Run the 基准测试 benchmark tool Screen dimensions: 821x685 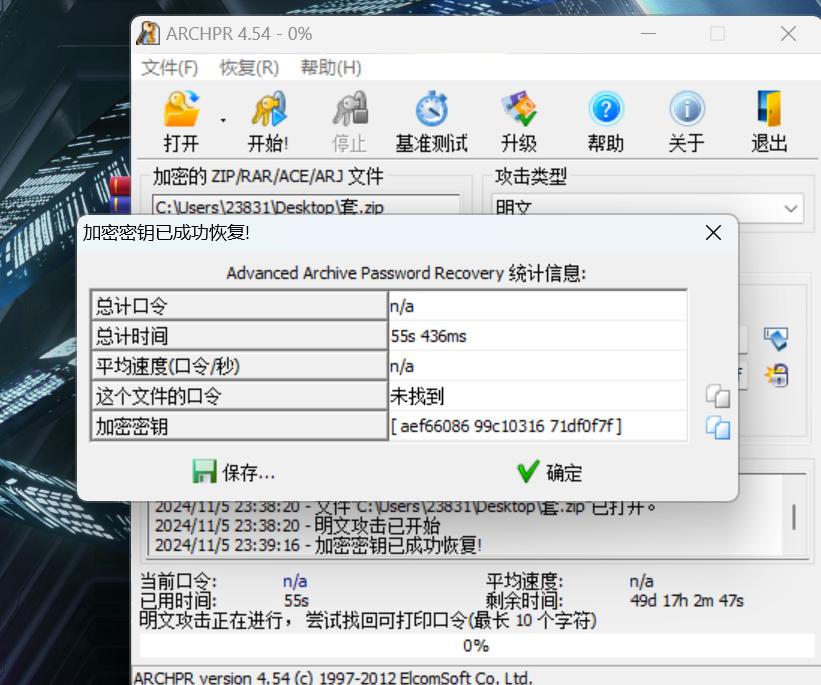pos(431,121)
